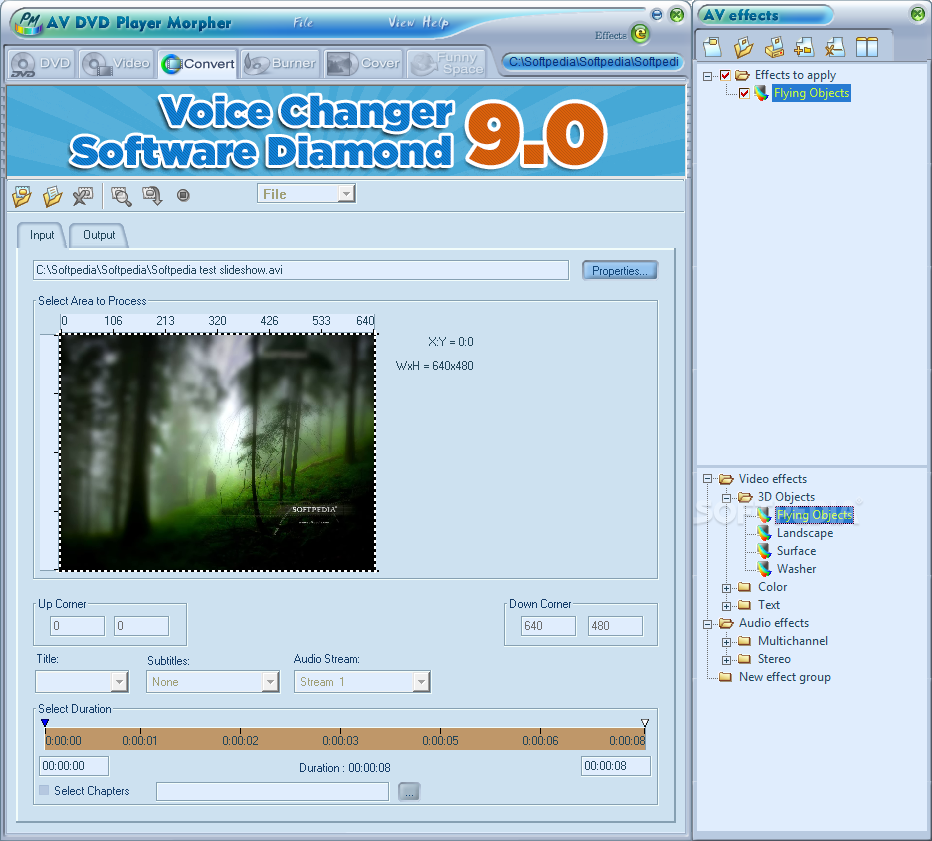This screenshot has height=841, width=932.
Task: Click Flying Objects icon under Effects to apply
Action: 761,93
